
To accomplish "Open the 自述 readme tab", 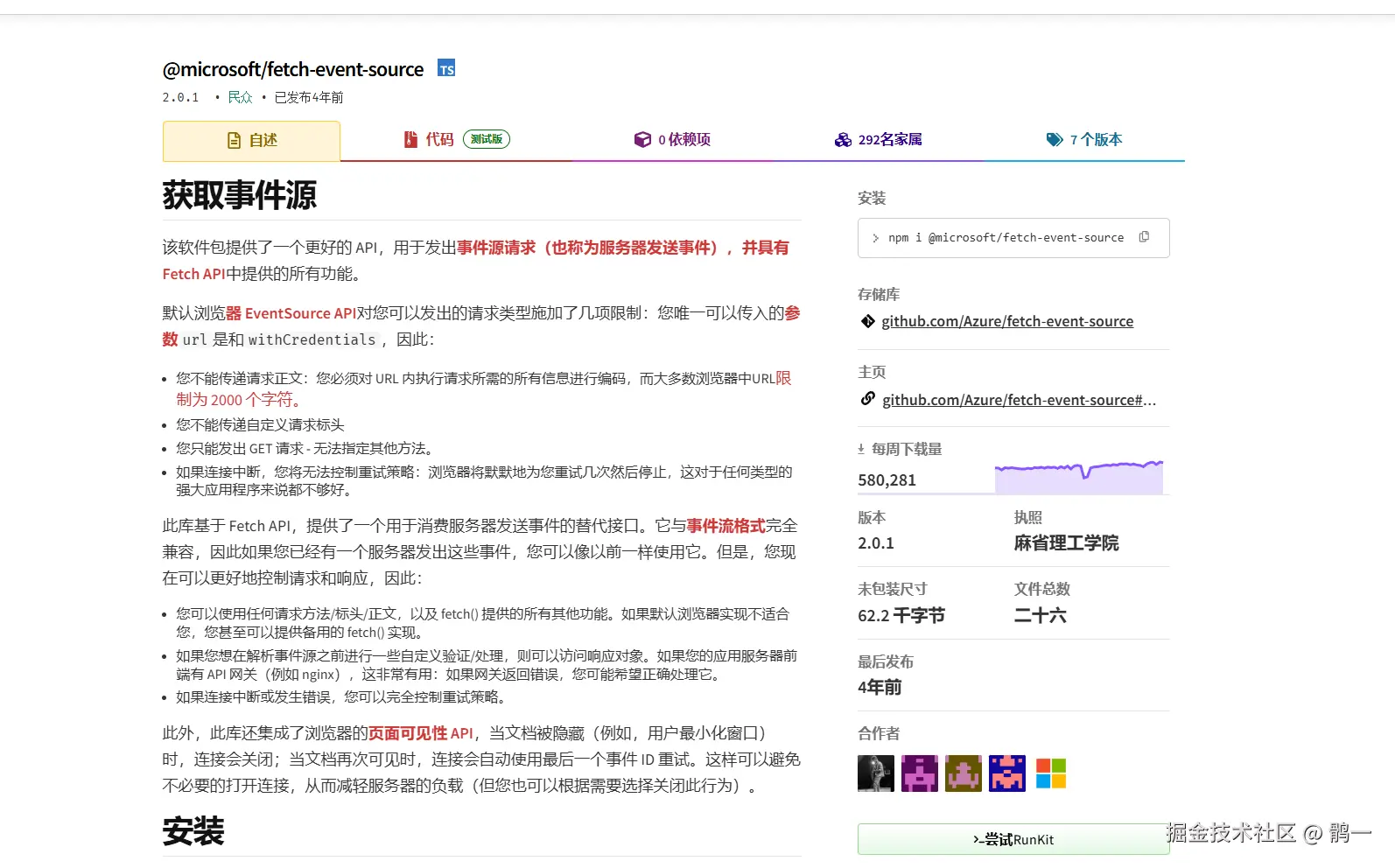I will click(x=251, y=140).
